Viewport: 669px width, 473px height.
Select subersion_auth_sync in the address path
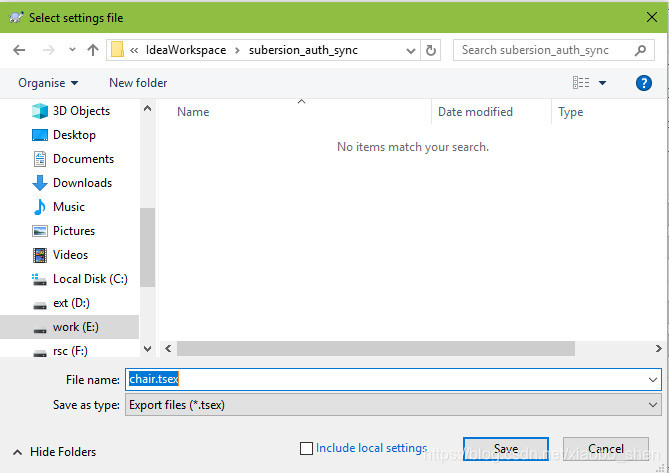[x=303, y=50]
